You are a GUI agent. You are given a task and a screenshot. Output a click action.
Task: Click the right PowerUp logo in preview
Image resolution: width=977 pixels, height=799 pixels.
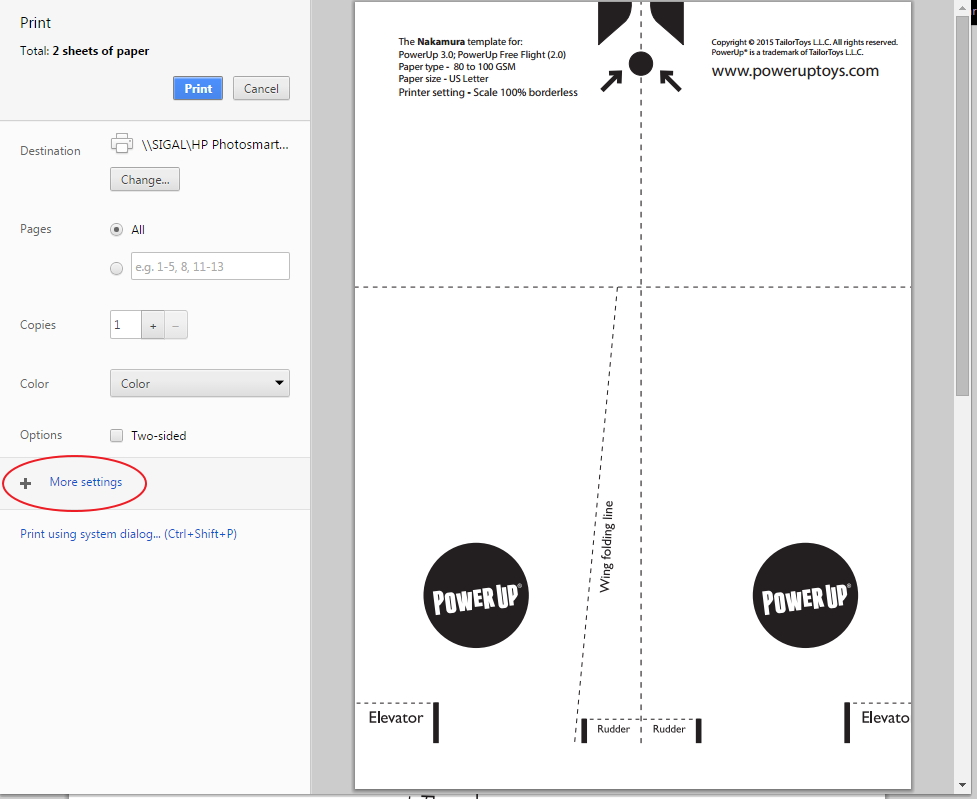804,596
